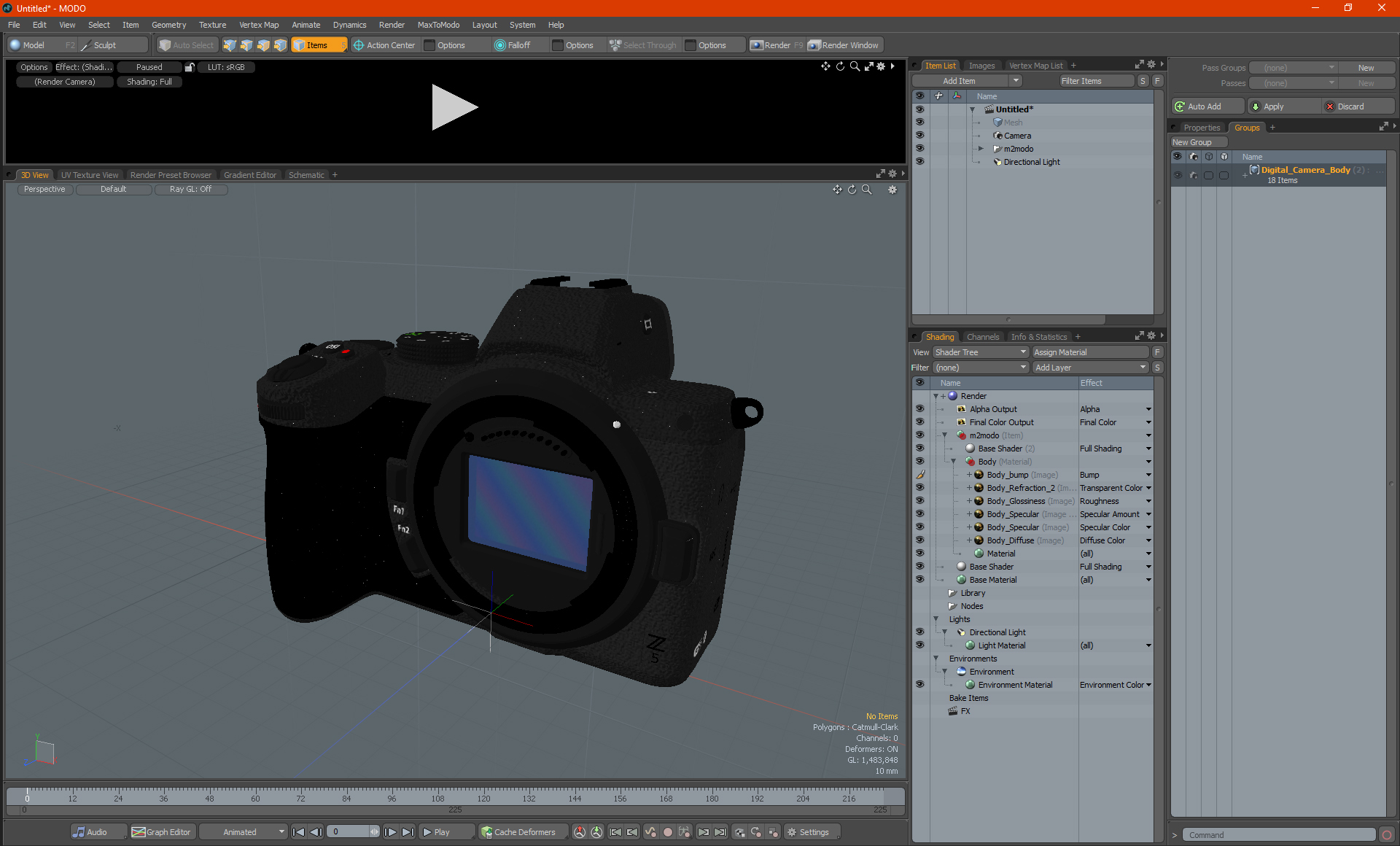Screen dimensions: 1400x846
Task: Switch to UV Texture View tab
Action: tap(89, 175)
